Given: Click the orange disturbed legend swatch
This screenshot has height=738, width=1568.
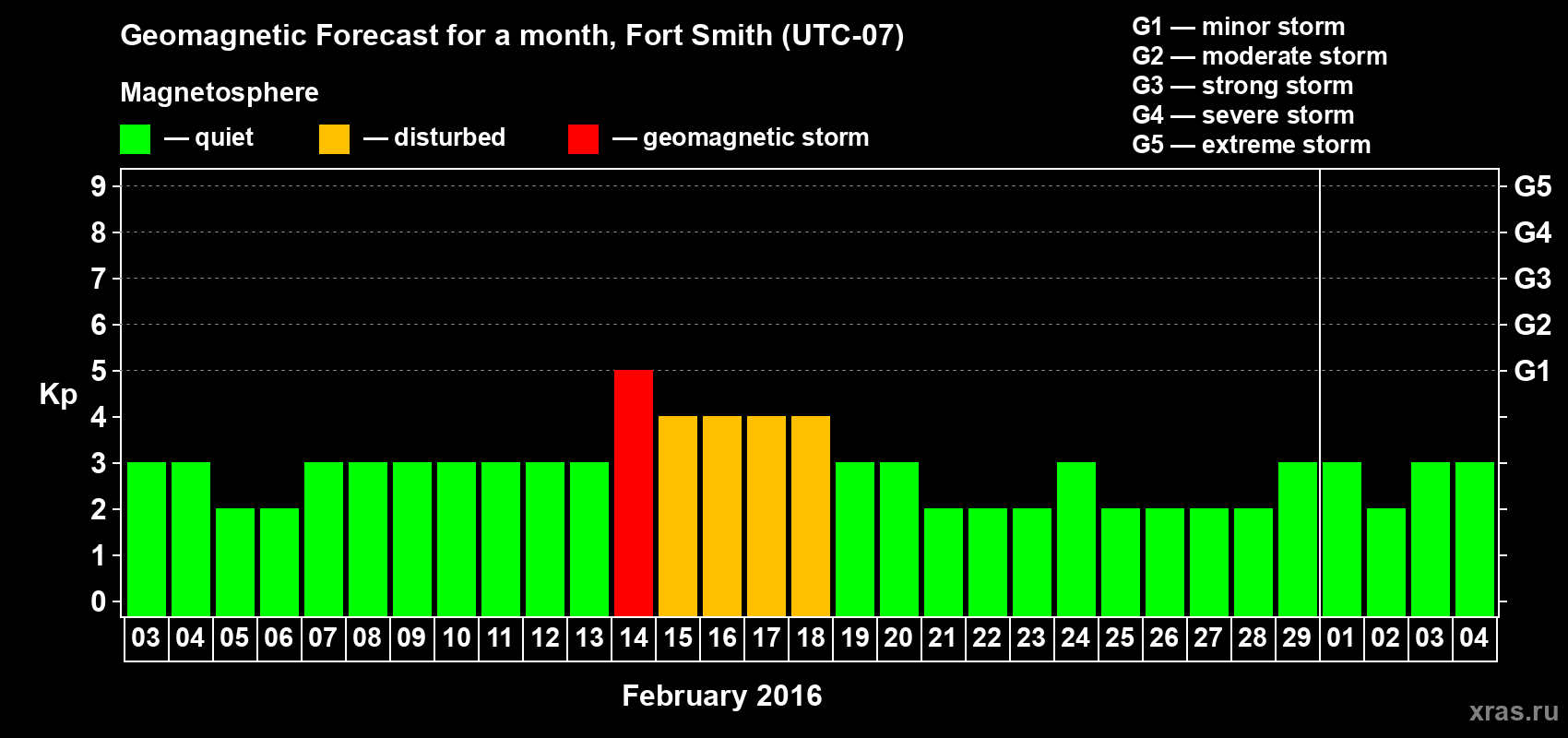Looking at the screenshot, I should (x=334, y=139).
